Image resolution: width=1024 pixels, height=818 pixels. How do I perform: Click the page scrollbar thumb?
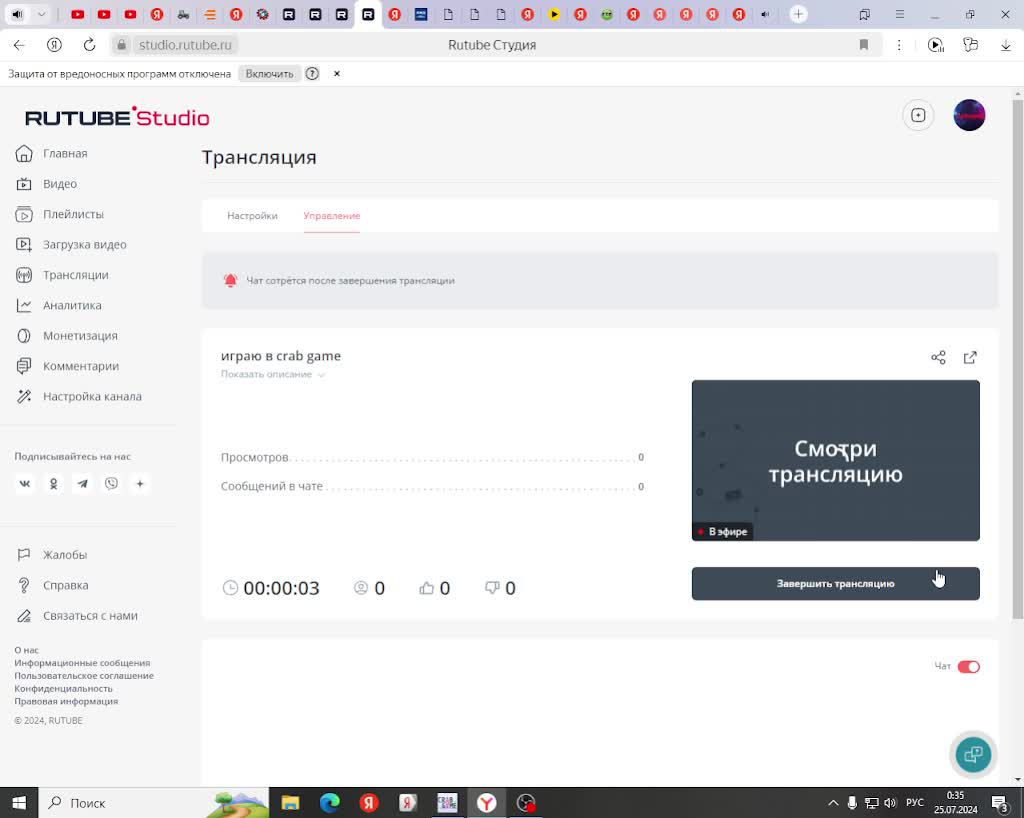tap(1017, 358)
